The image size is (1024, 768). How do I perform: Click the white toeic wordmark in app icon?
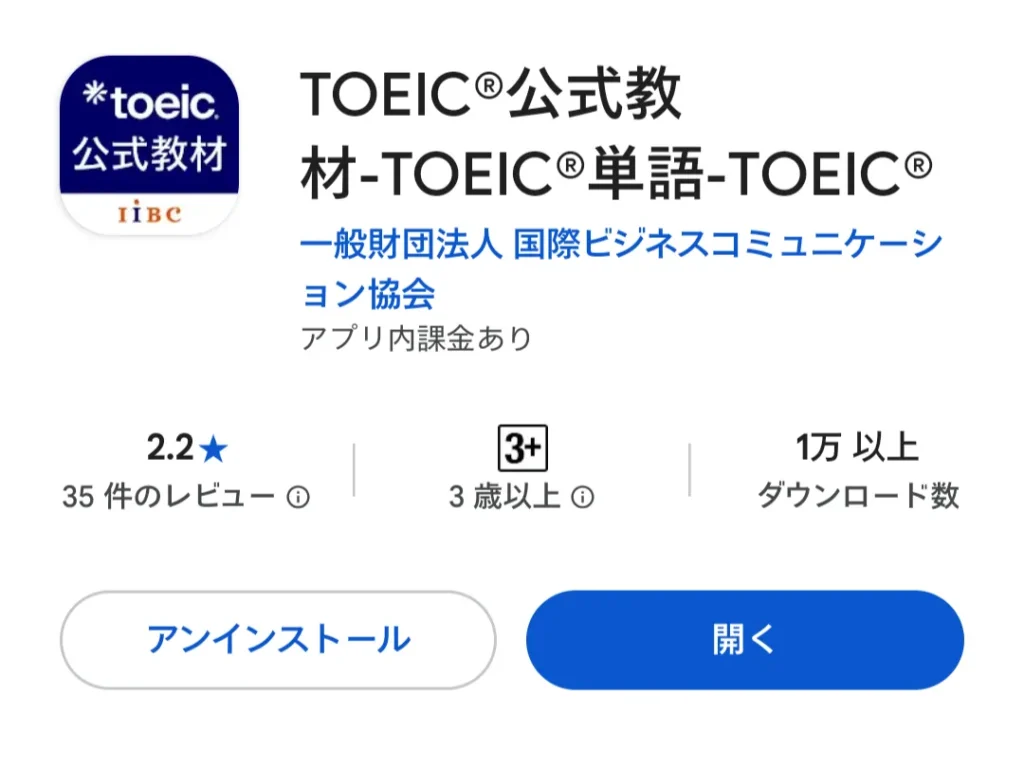(x=150, y=102)
